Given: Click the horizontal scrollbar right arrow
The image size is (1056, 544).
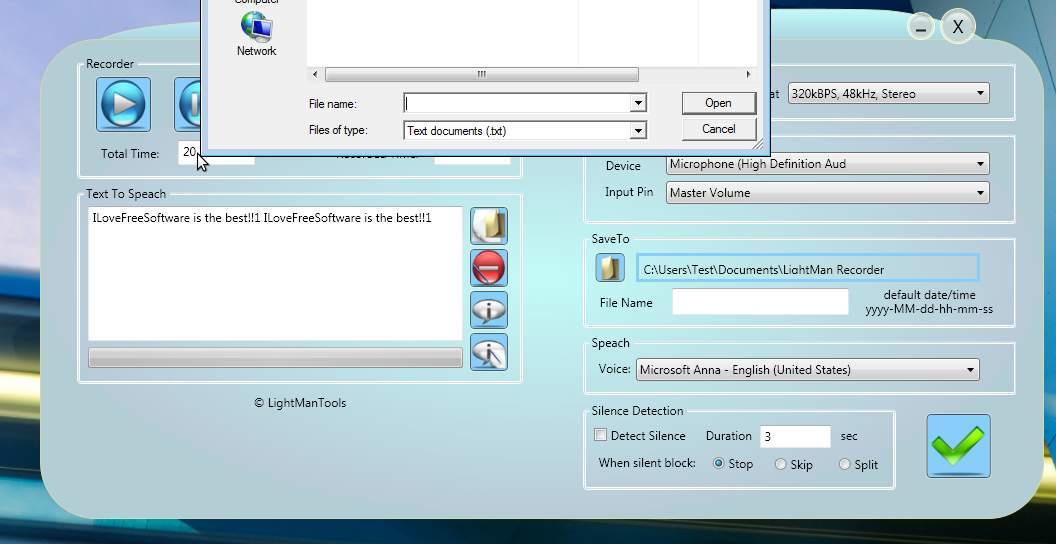Looking at the screenshot, I should 748,74.
